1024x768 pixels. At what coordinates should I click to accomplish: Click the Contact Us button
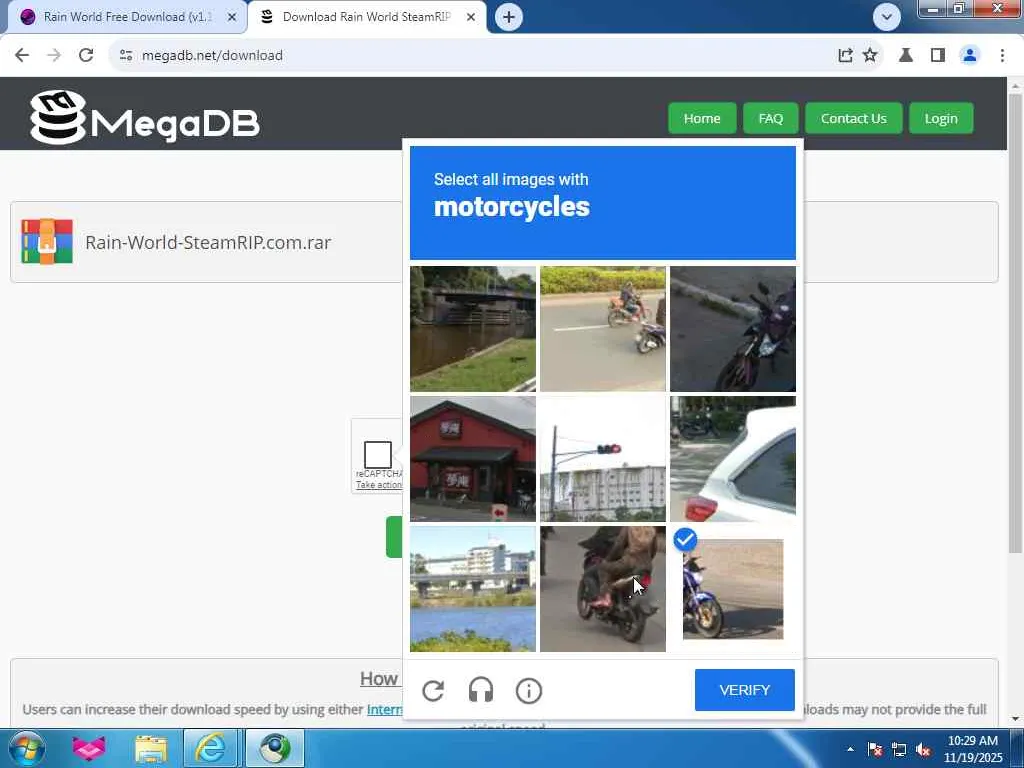tap(854, 118)
